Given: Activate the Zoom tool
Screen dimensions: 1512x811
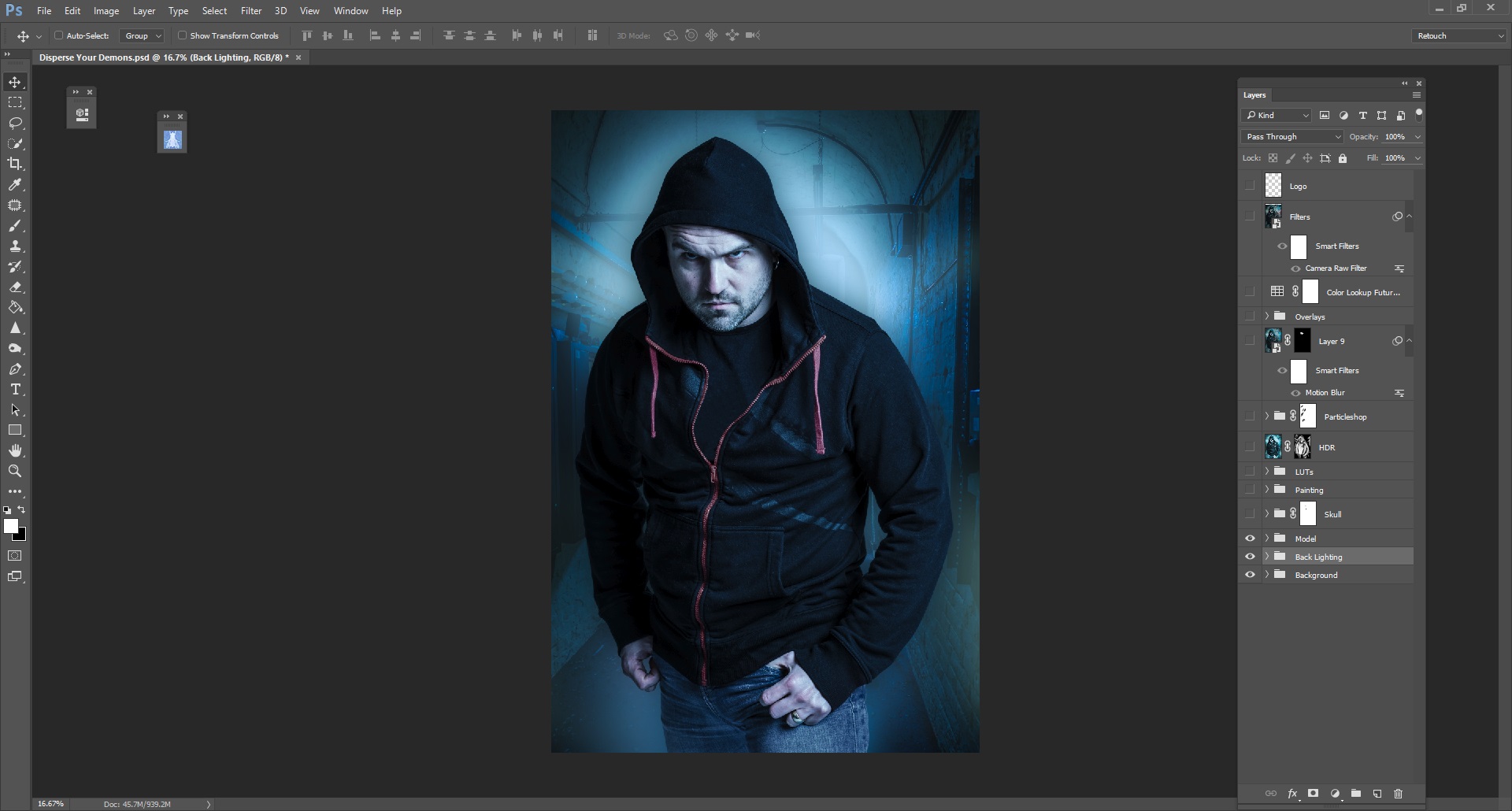Looking at the screenshot, I should (16, 471).
